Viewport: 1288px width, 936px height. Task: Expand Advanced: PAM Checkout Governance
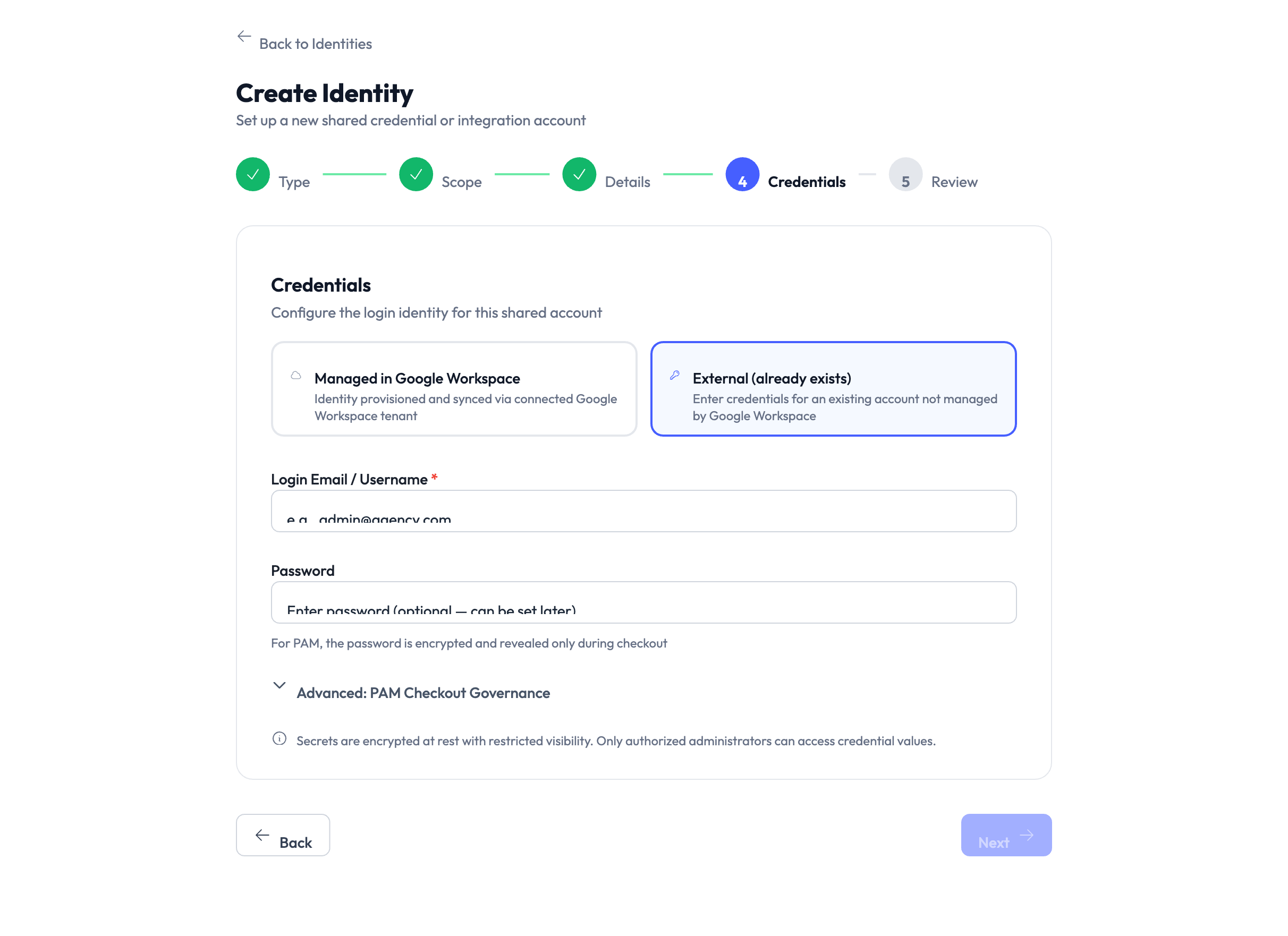(x=422, y=693)
